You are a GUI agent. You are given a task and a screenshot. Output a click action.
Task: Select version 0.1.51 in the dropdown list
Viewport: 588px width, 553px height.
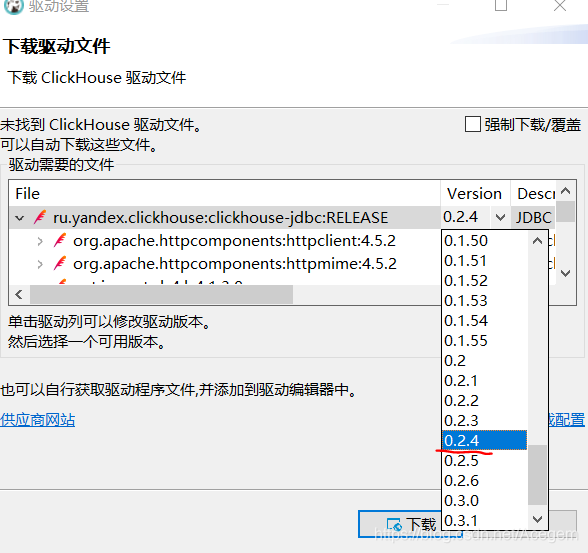pyautogui.click(x=484, y=261)
